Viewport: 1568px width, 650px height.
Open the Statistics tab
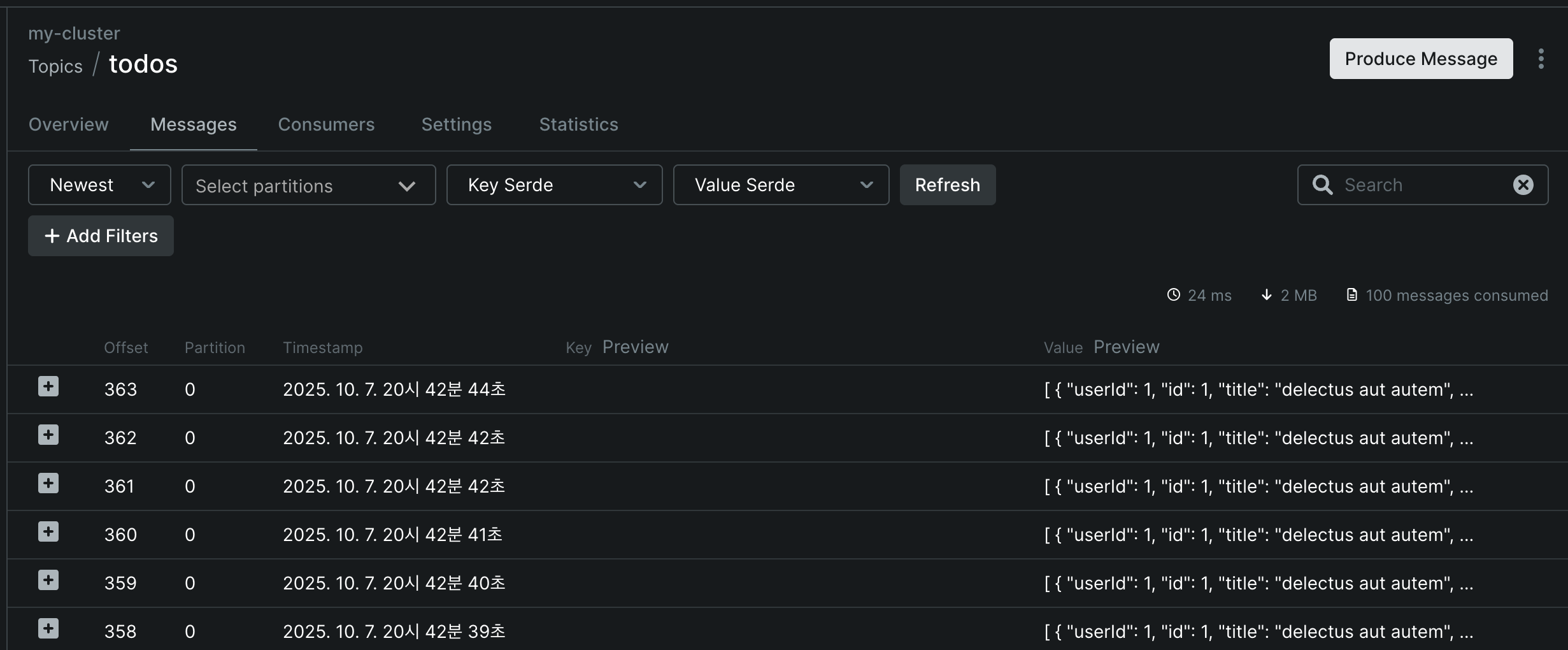[578, 124]
